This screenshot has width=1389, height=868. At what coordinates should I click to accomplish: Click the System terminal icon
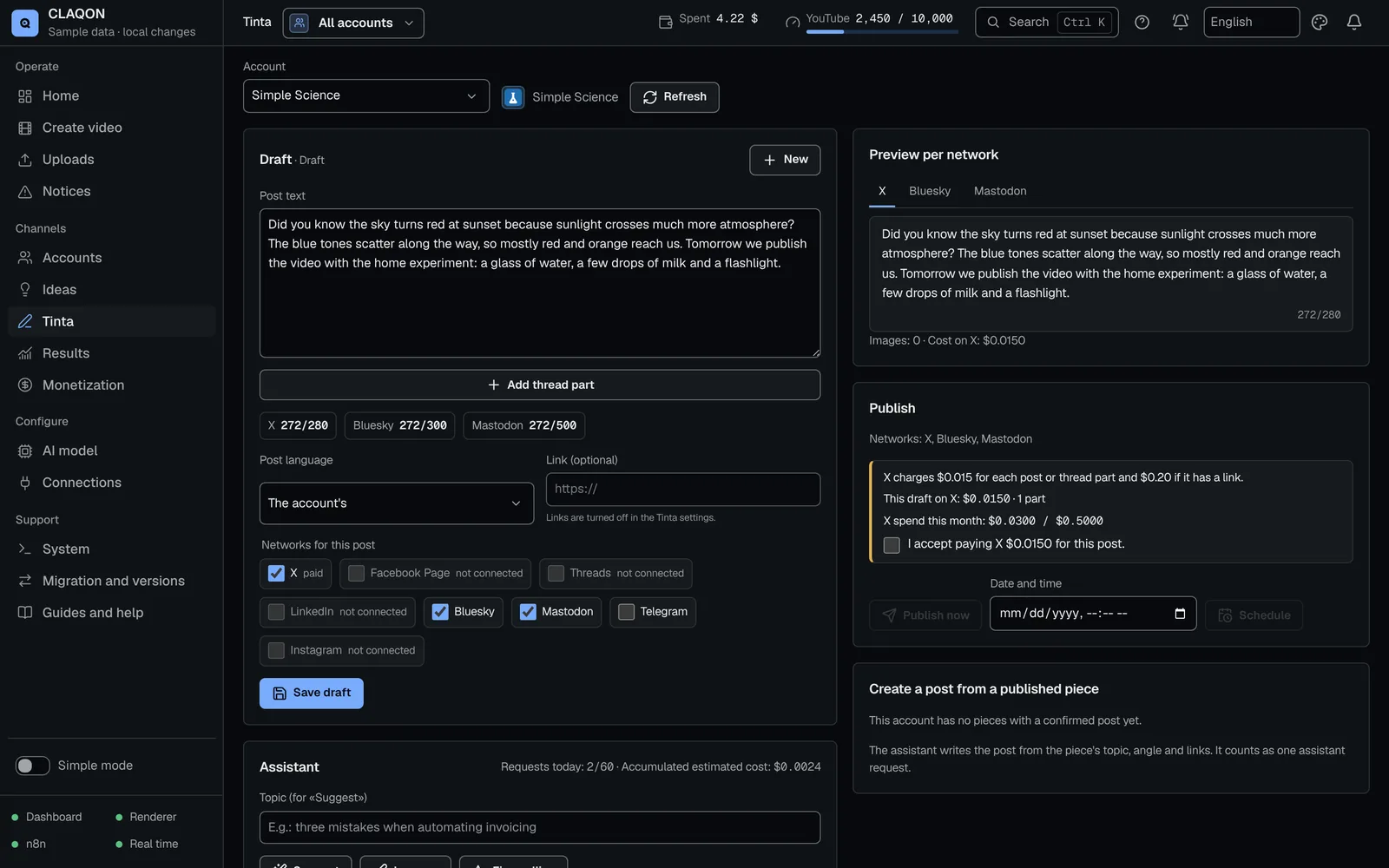pyautogui.click(x=25, y=549)
